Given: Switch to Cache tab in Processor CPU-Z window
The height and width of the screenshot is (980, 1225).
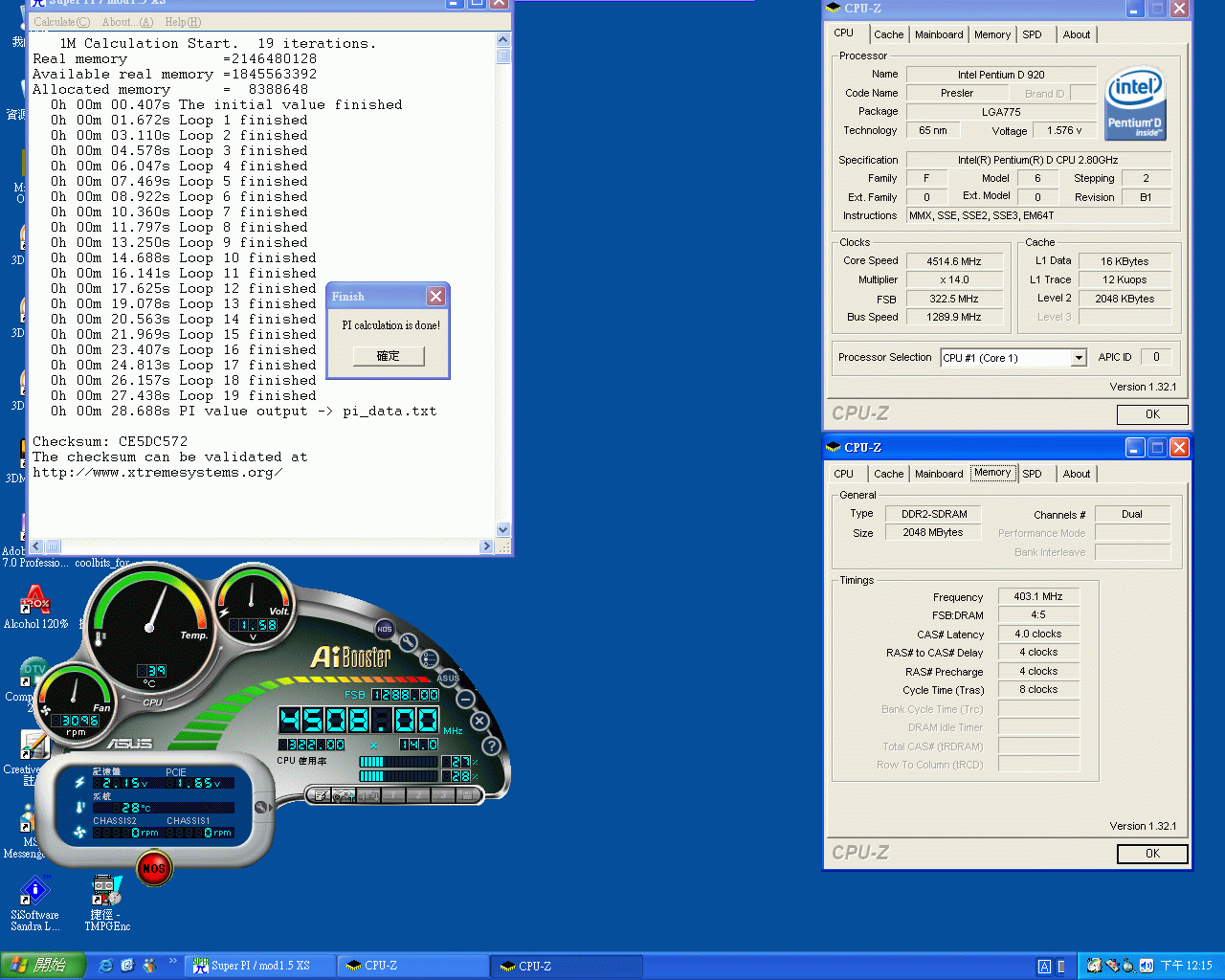Looking at the screenshot, I should (x=888, y=34).
